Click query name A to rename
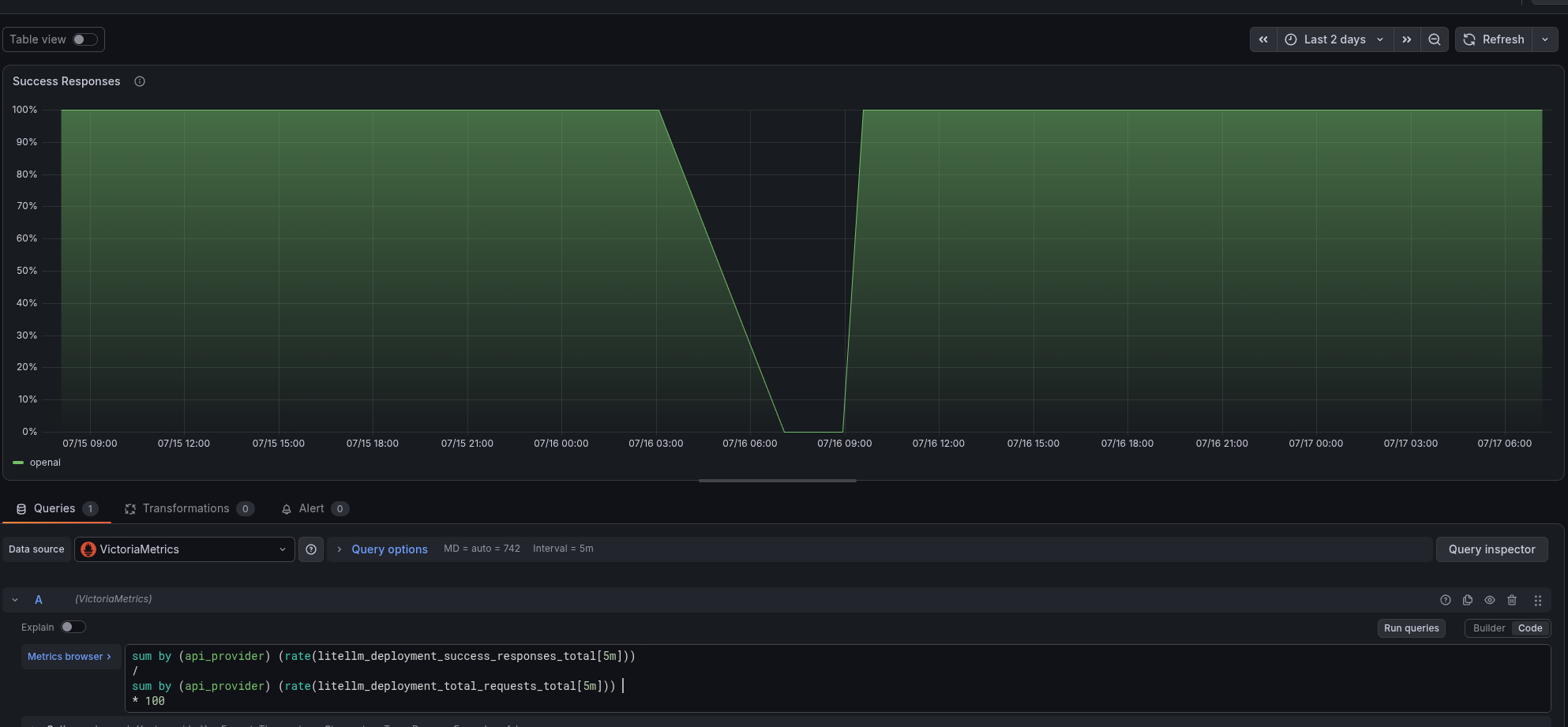This screenshot has height=727, width=1568. point(38,600)
